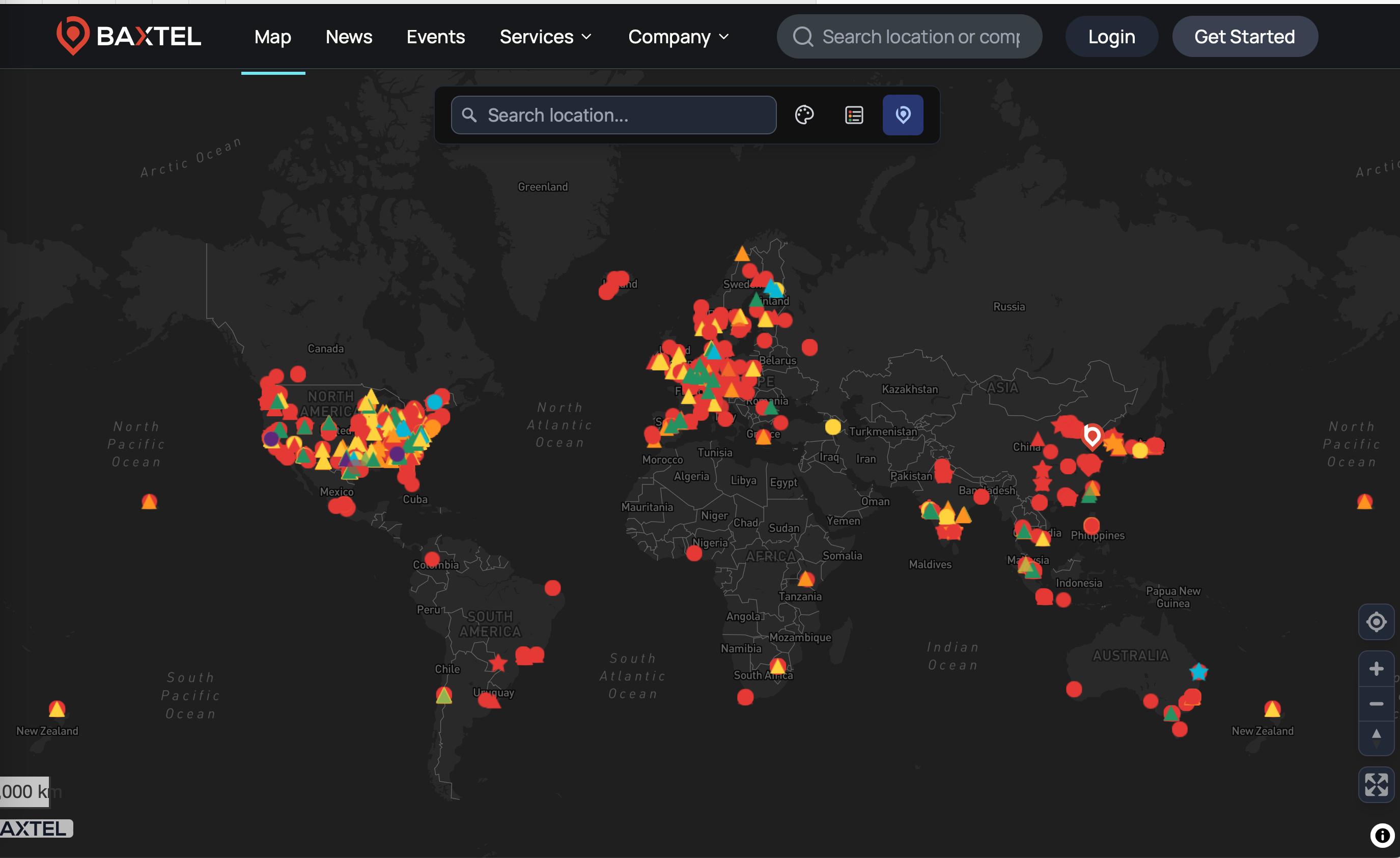The image size is (1400, 858).
Task: Focus the header search location or company field
Action: pyautogui.click(x=909, y=36)
